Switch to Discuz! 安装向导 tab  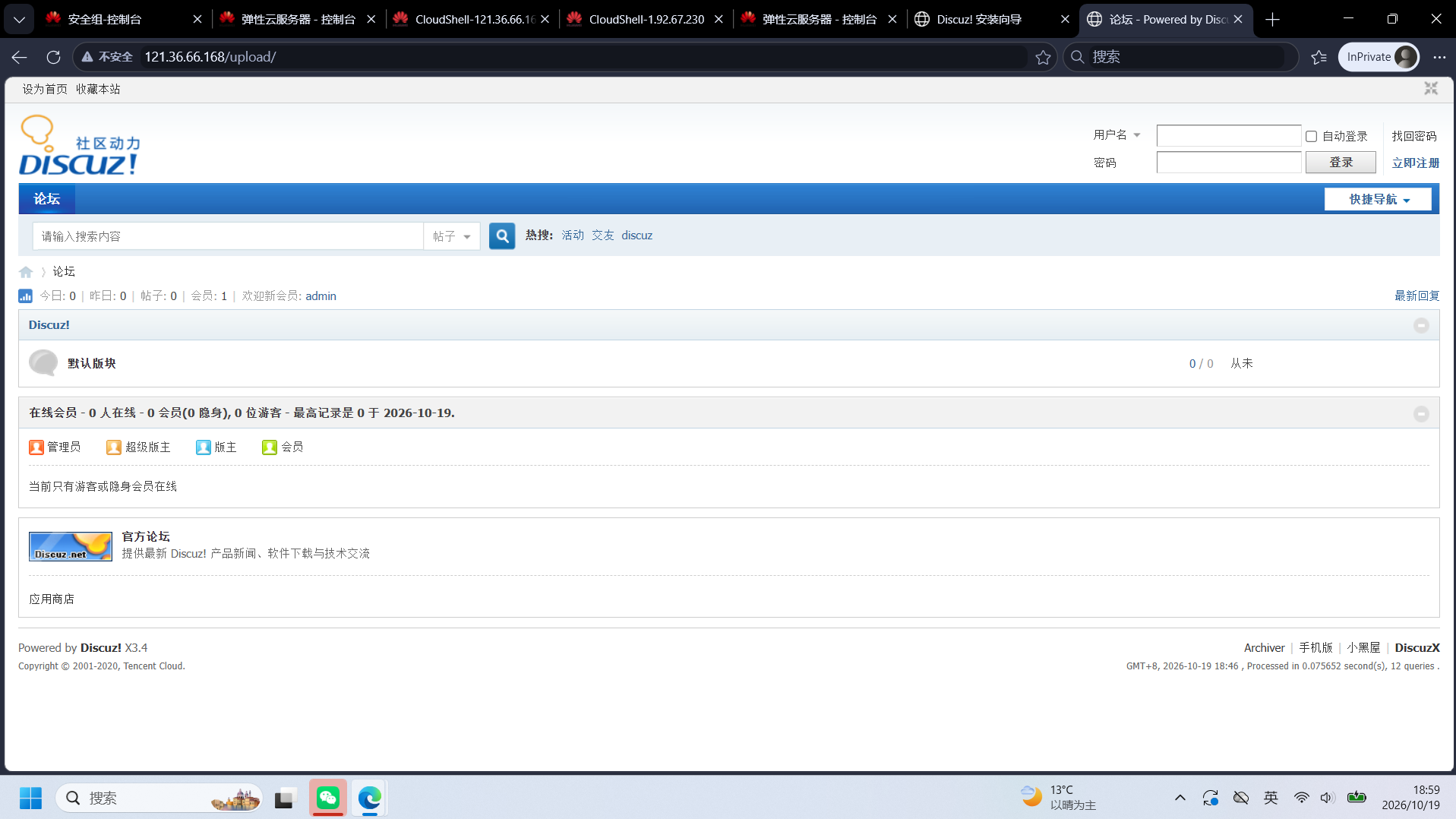tap(993, 19)
